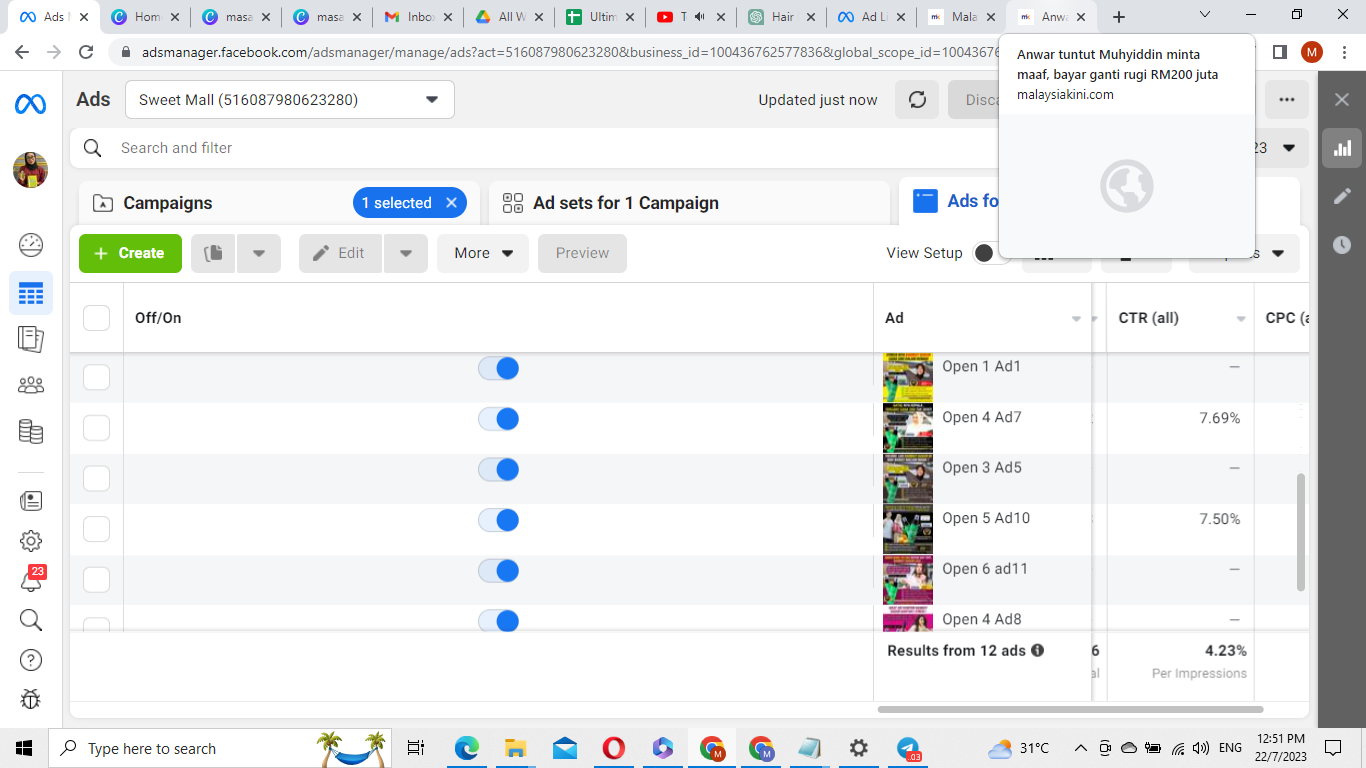Image resolution: width=1366 pixels, height=768 pixels.
Task: Open Chrome tab search chevron
Action: pyautogui.click(x=1205, y=15)
